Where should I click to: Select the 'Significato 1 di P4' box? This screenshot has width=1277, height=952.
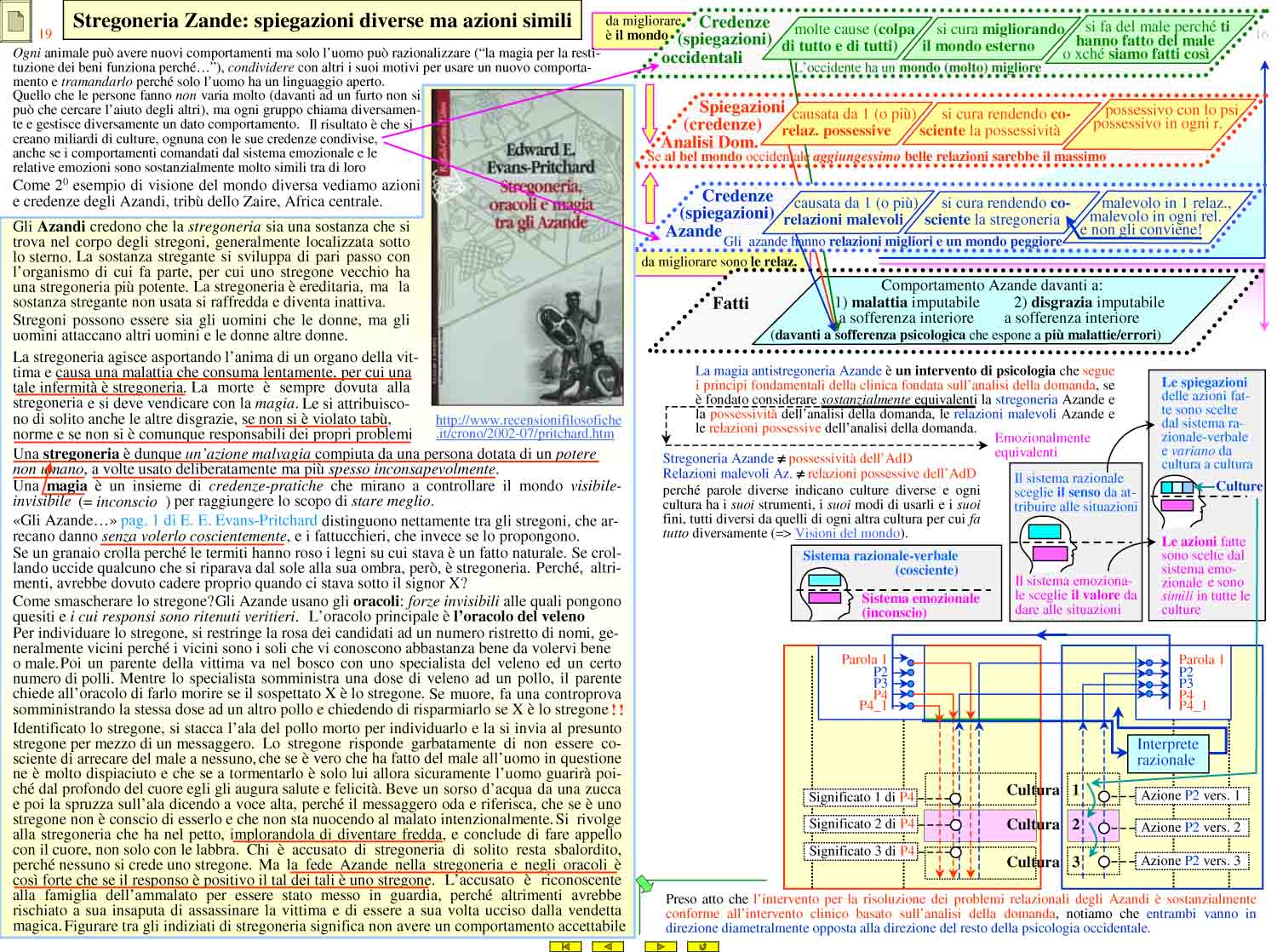pyautogui.click(x=862, y=798)
